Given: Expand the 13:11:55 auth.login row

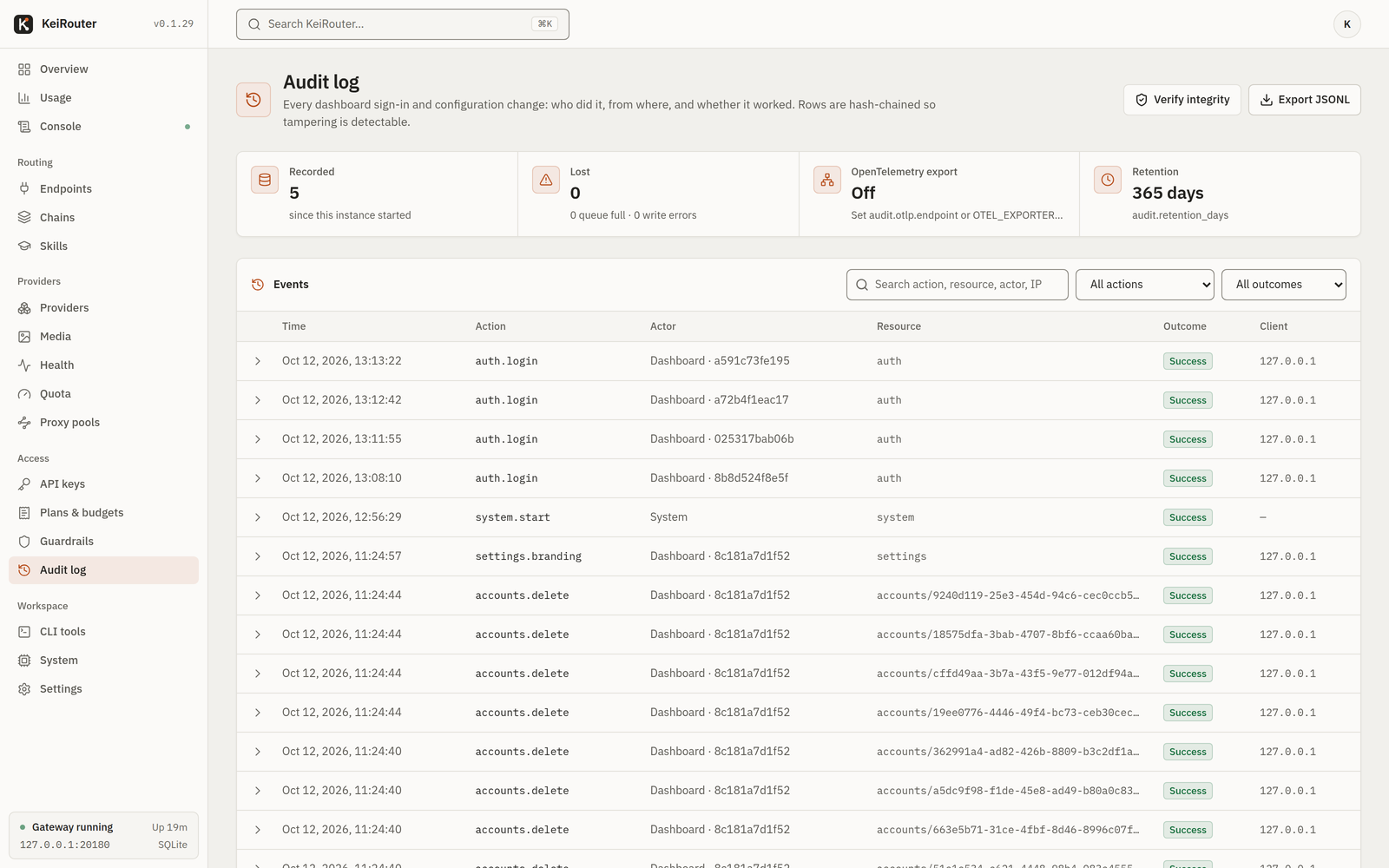Looking at the screenshot, I should [258, 439].
